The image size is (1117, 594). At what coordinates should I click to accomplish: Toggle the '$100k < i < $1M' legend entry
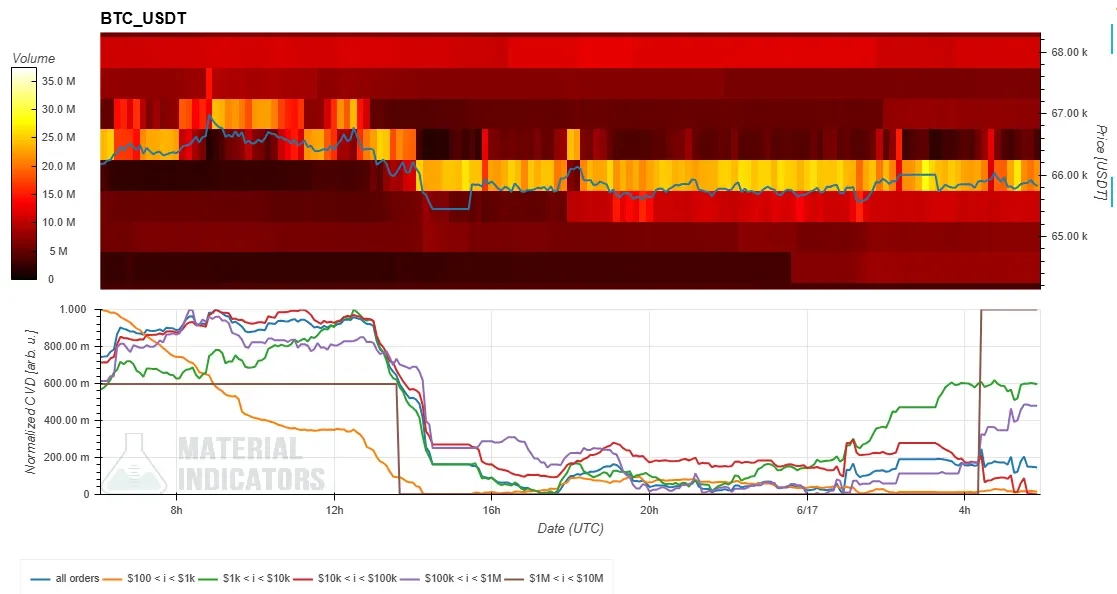450,578
